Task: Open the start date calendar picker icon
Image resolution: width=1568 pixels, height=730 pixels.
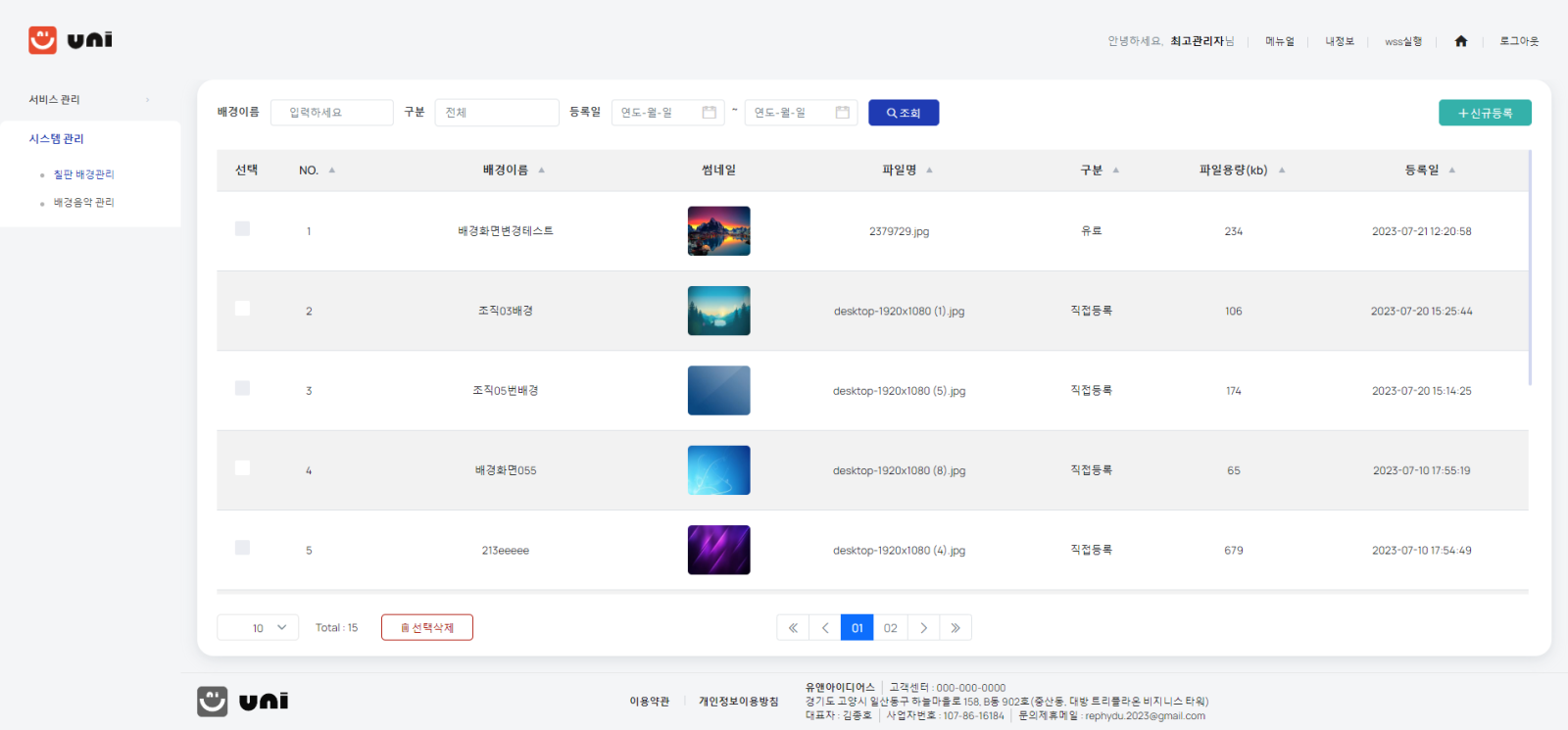Action: [710, 113]
